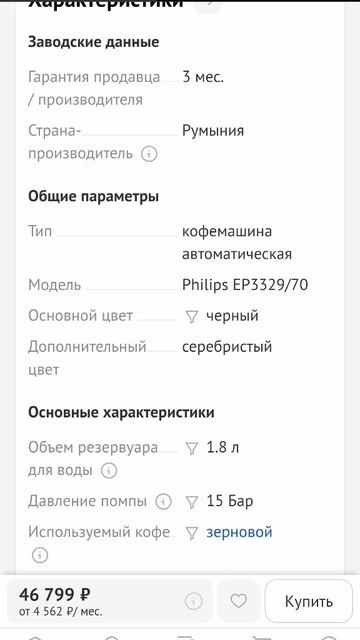The image size is (360, 640).
Task: Click the Купить button
Action: pos(309,601)
